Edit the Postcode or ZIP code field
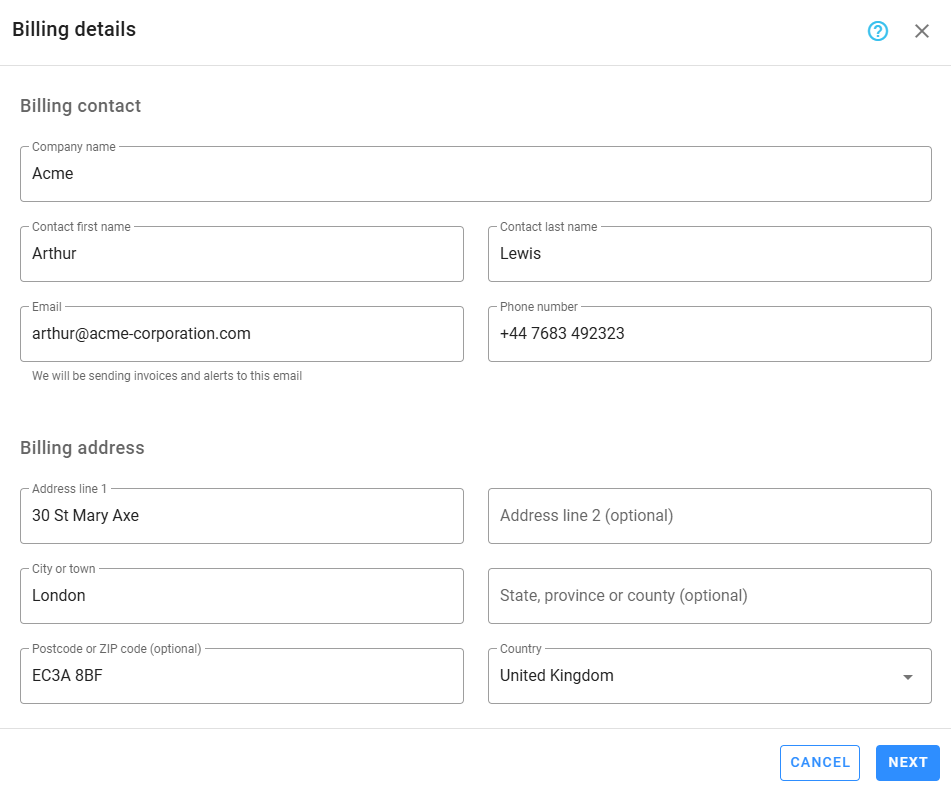Screen dimensions: 951x791 242,676
